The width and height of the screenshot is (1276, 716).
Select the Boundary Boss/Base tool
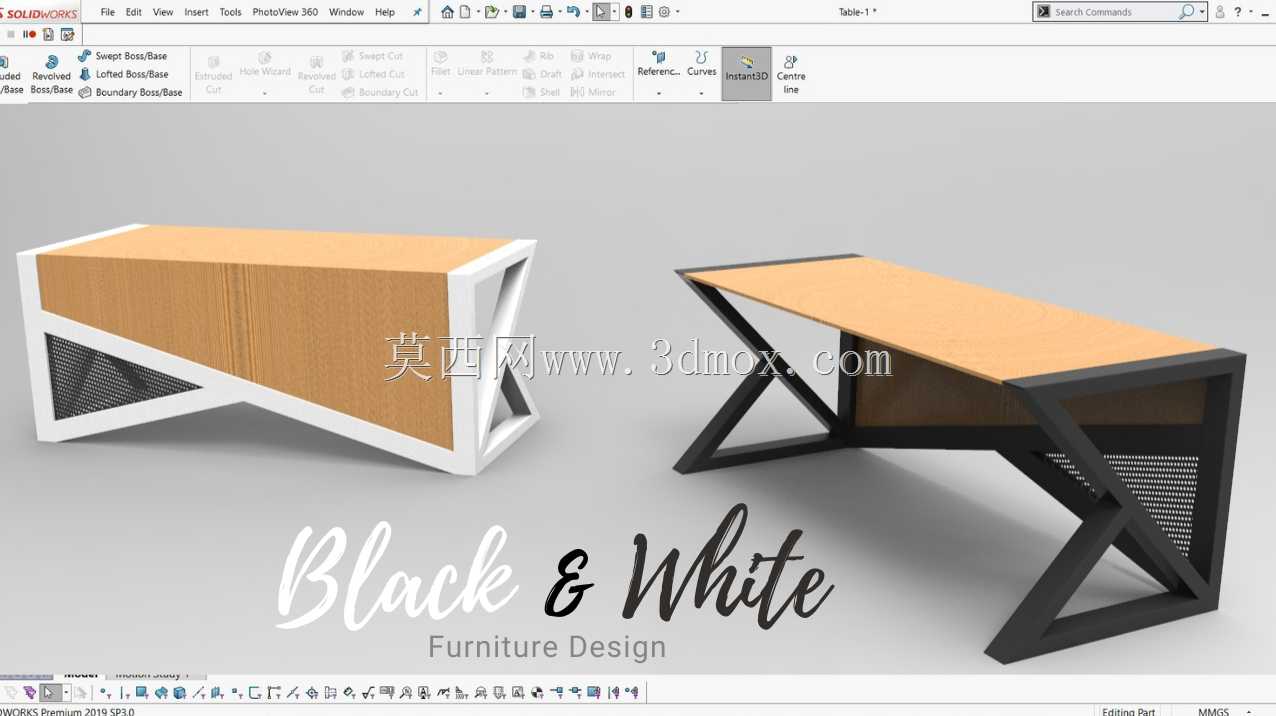click(130, 92)
